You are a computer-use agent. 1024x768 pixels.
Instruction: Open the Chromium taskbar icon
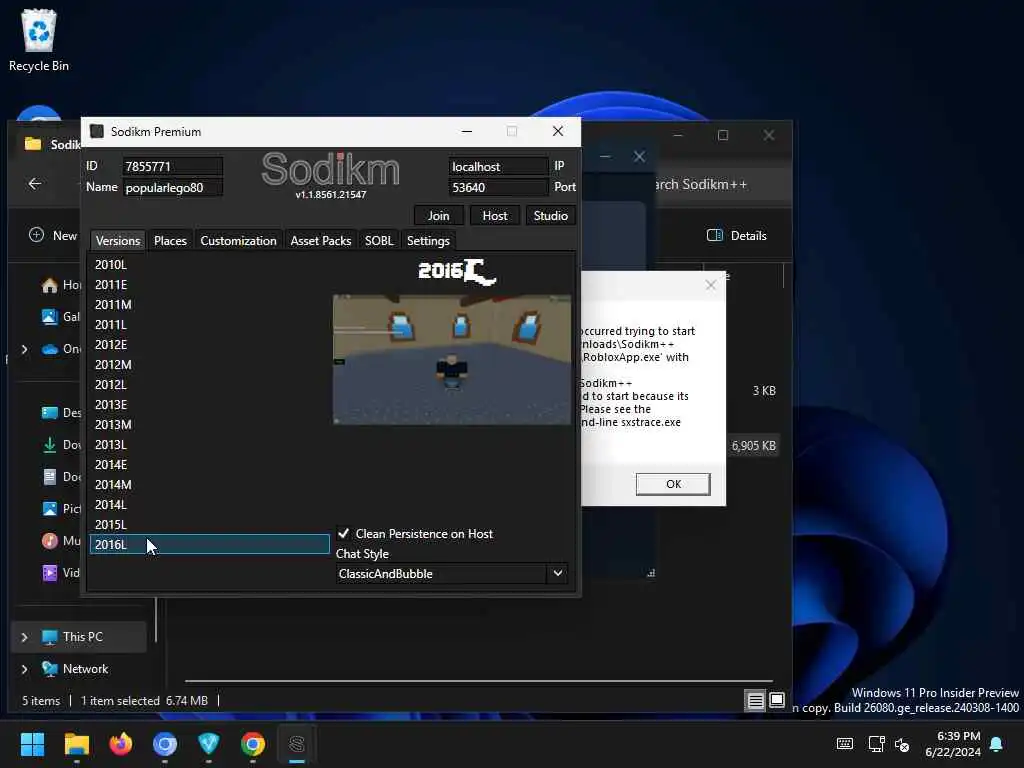pyautogui.click(x=165, y=744)
